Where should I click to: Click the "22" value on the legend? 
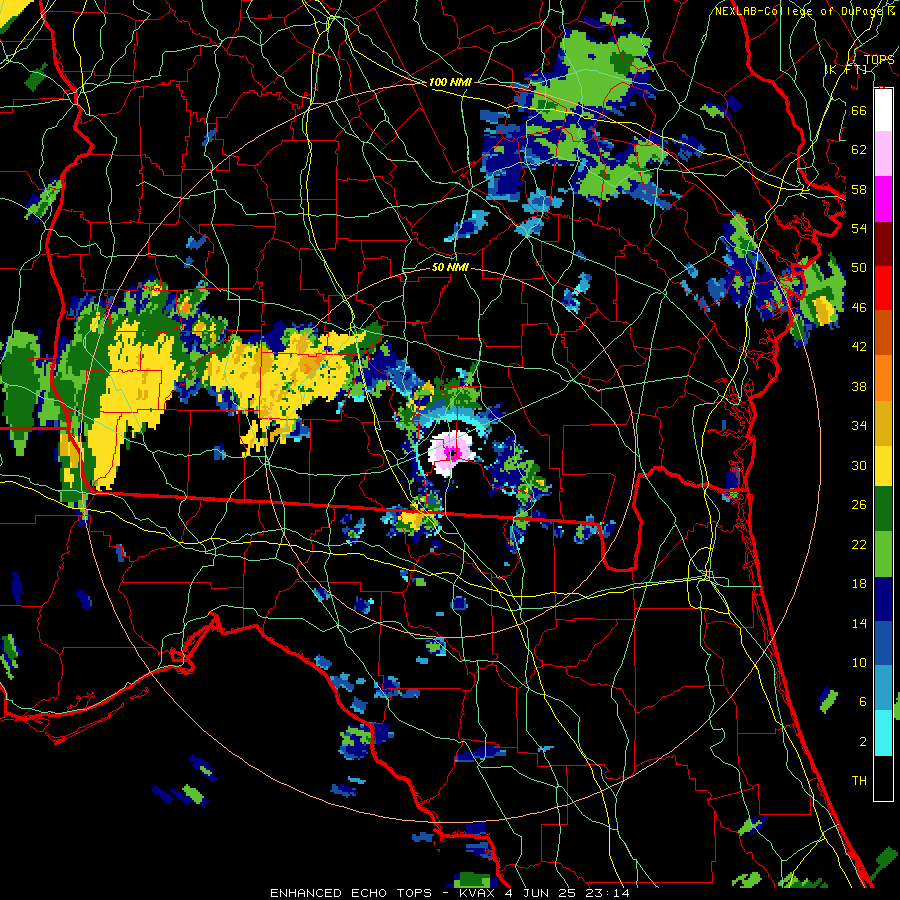click(x=859, y=544)
